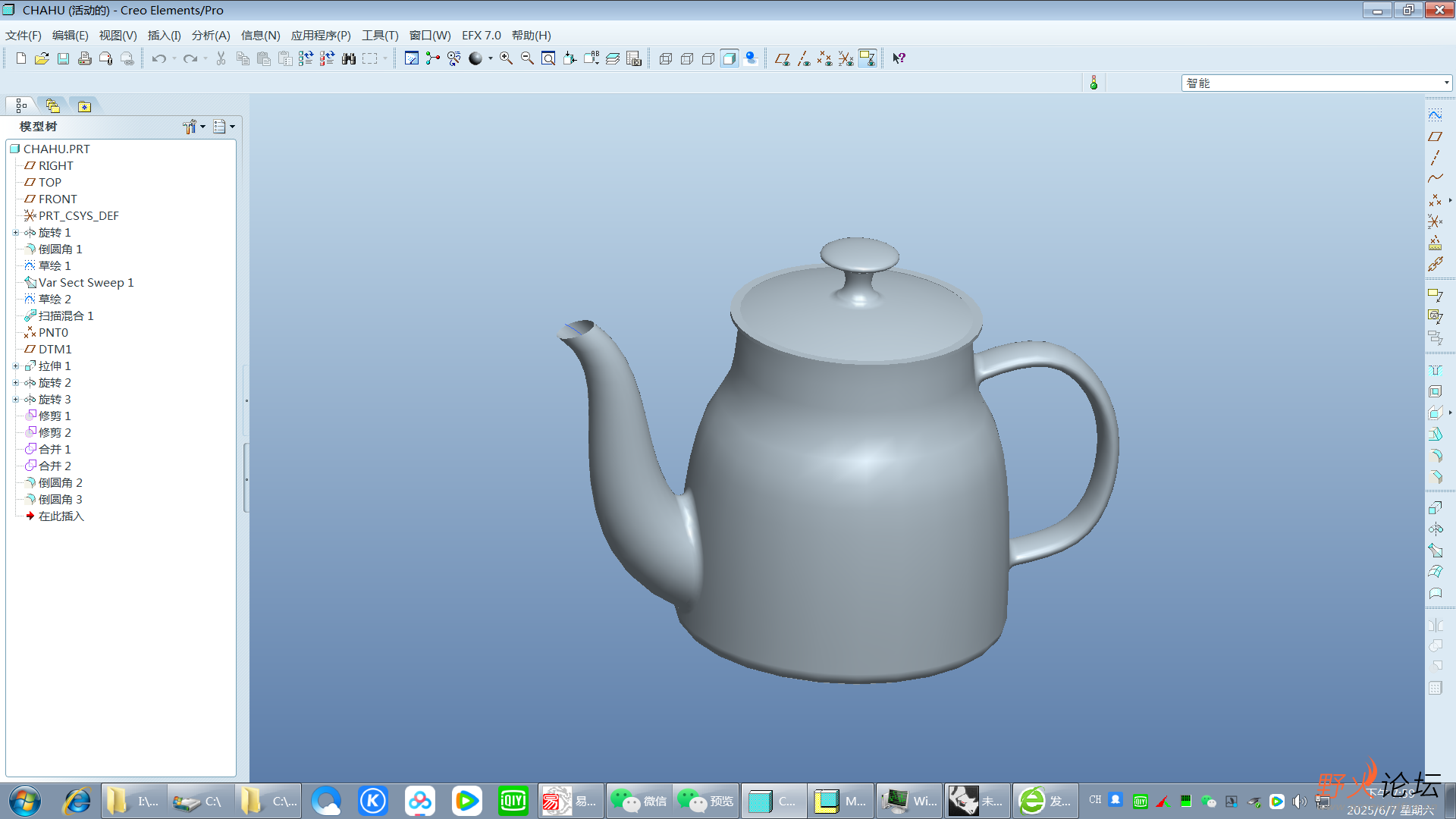This screenshot has height=819, width=1456.
Task: Select the Hole tool in right toolbar
Action: [1436, 370]
